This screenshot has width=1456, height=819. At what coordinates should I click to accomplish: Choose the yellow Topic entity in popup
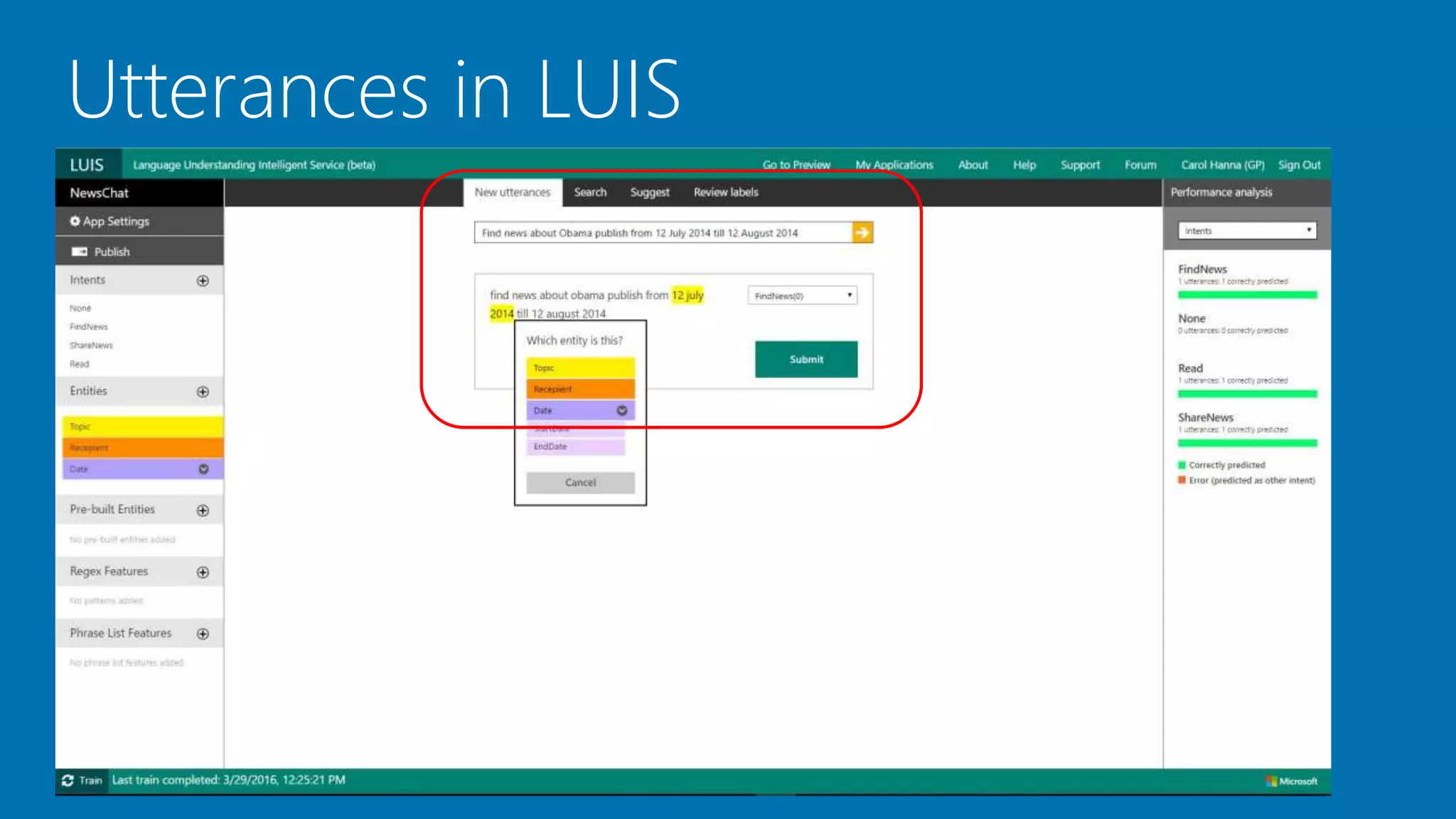pos(580,368)
